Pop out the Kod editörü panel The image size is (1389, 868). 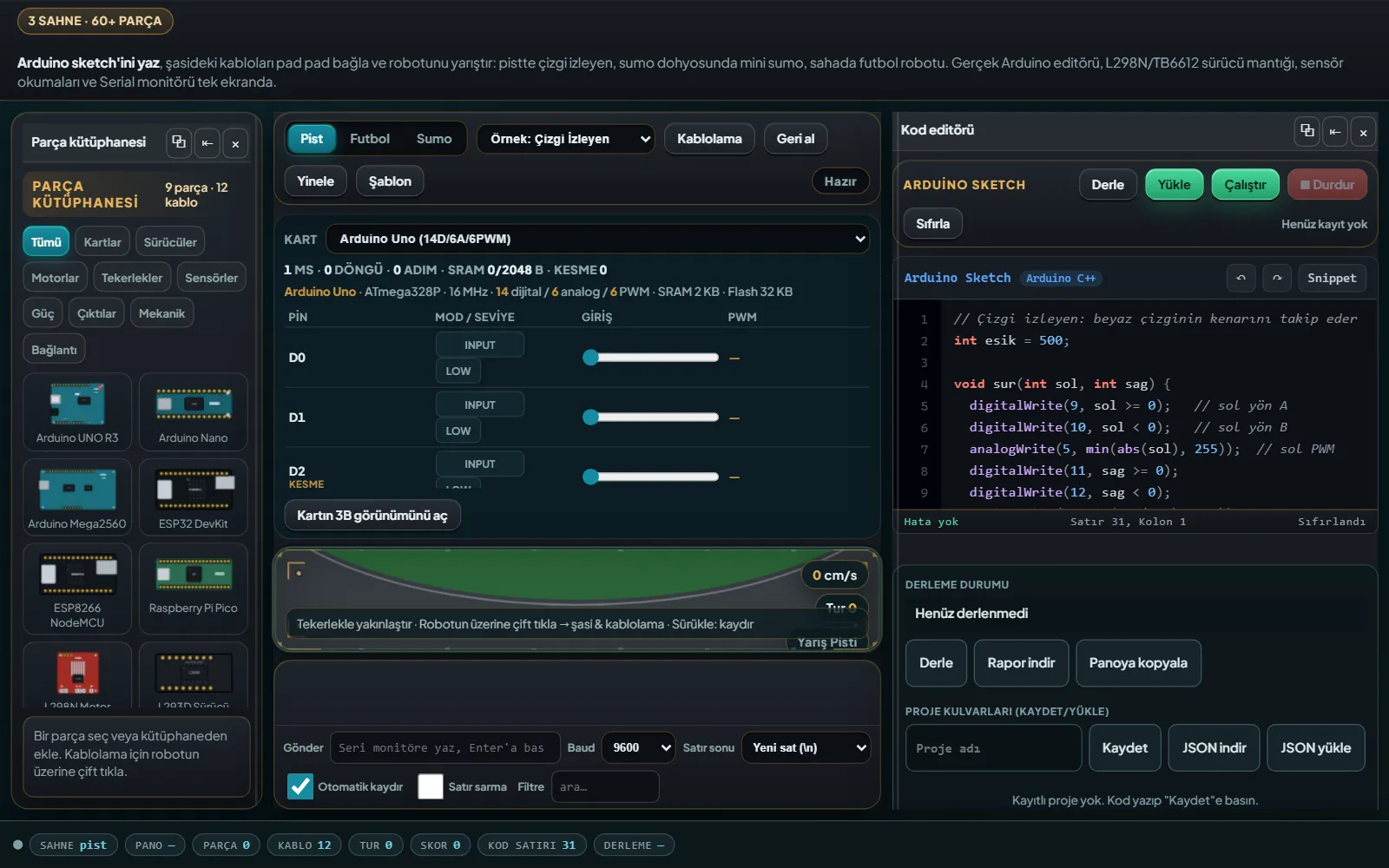tap(1307, 131)
